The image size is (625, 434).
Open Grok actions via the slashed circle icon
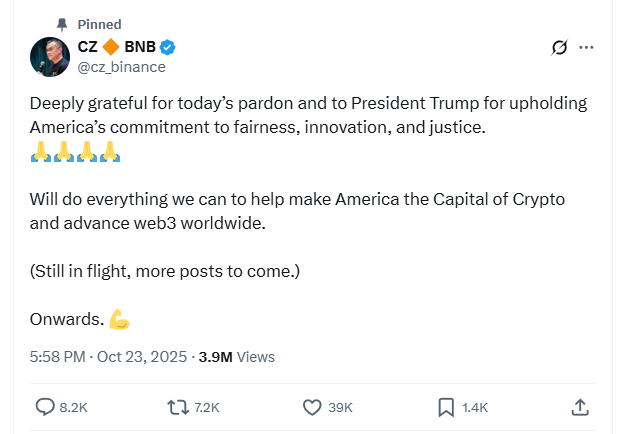coord(561,47)
